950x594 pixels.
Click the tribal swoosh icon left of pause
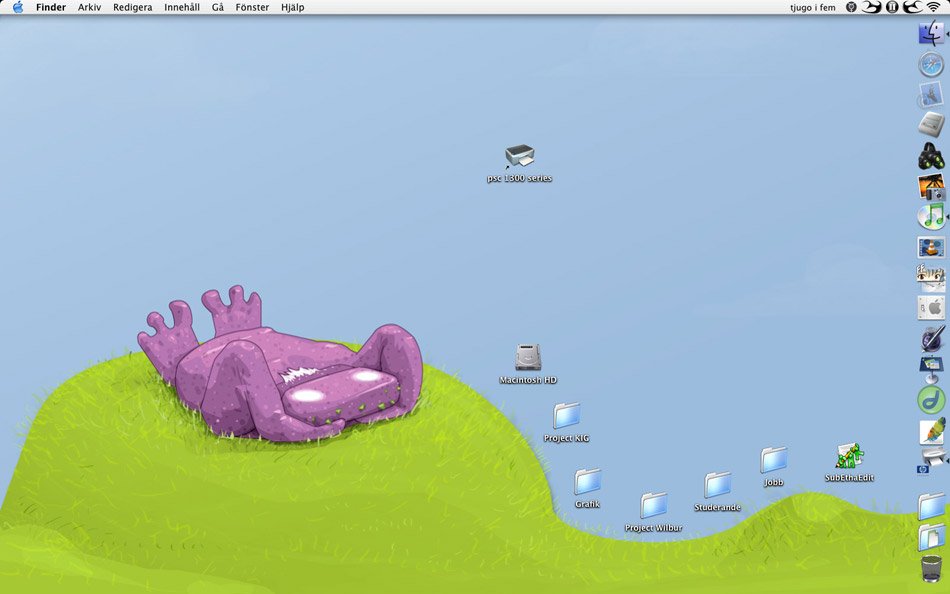871,7
